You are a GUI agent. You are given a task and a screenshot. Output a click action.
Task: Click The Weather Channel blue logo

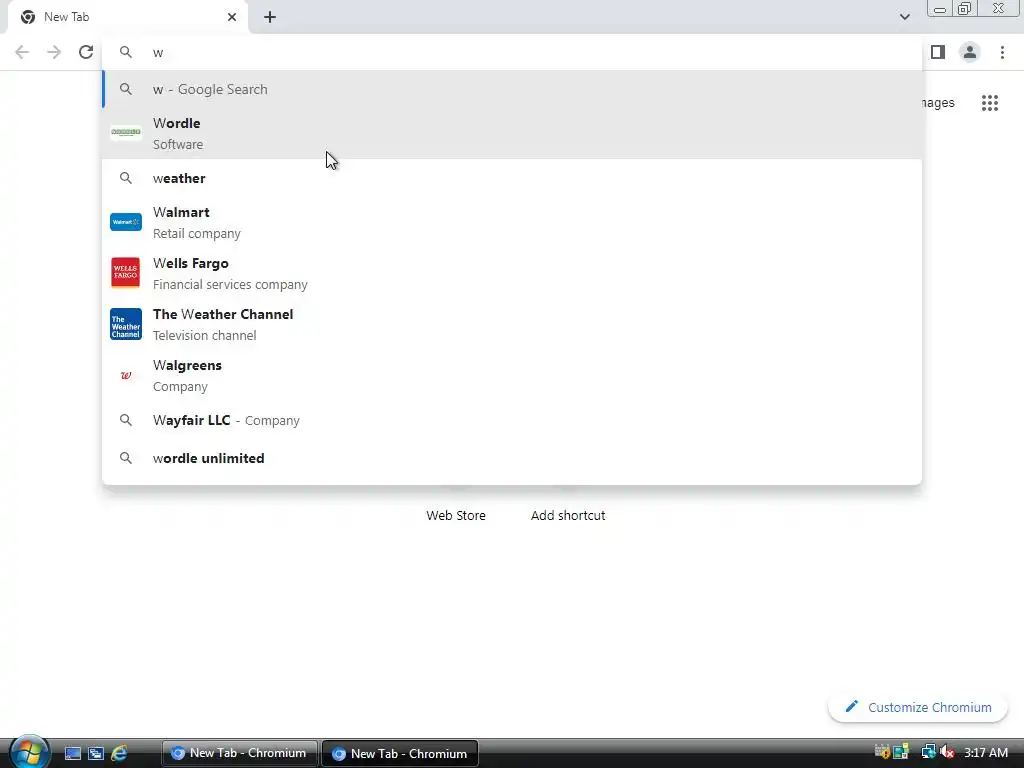(x=125, y=324)
